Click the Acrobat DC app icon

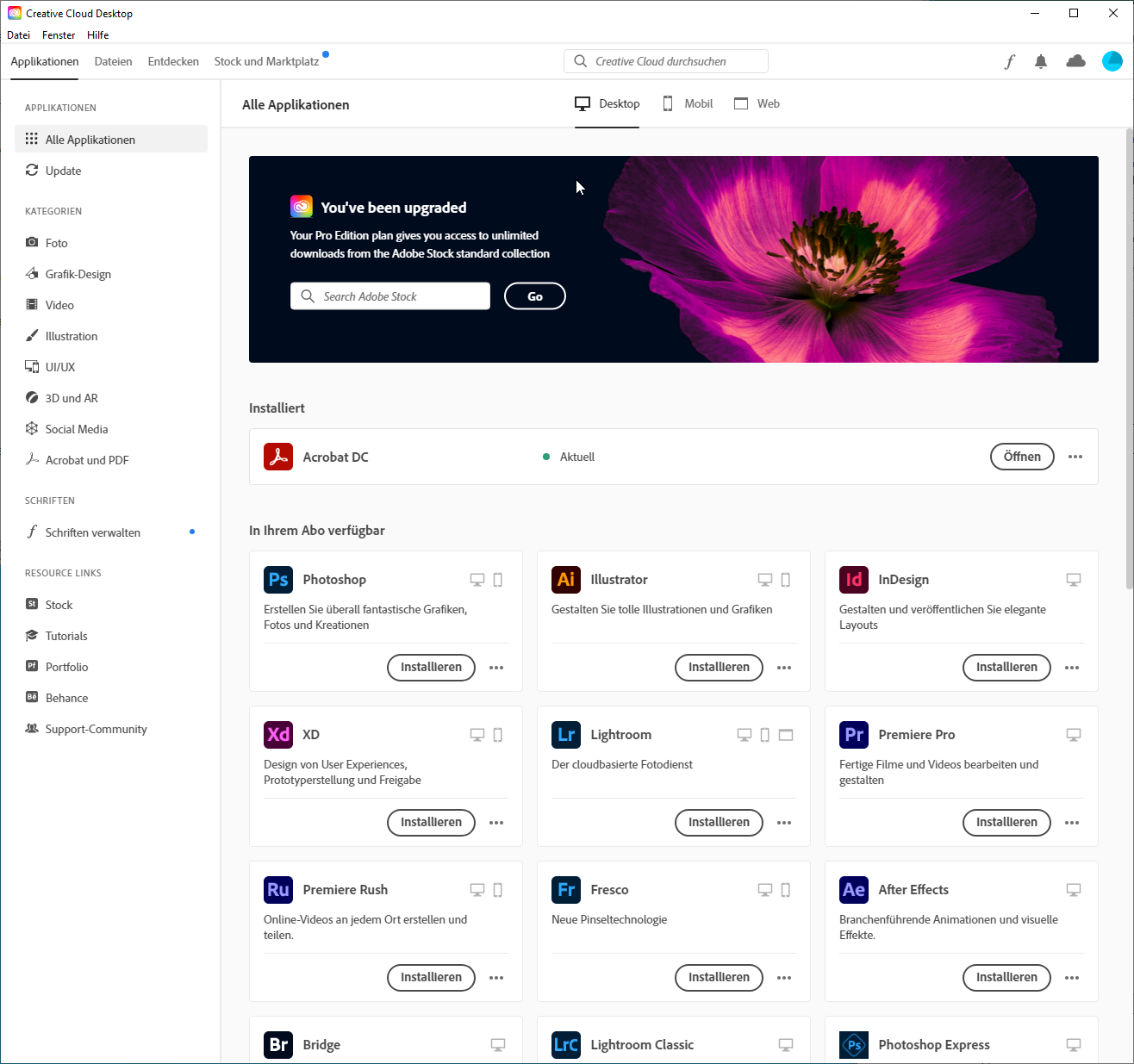coord(278,457)
